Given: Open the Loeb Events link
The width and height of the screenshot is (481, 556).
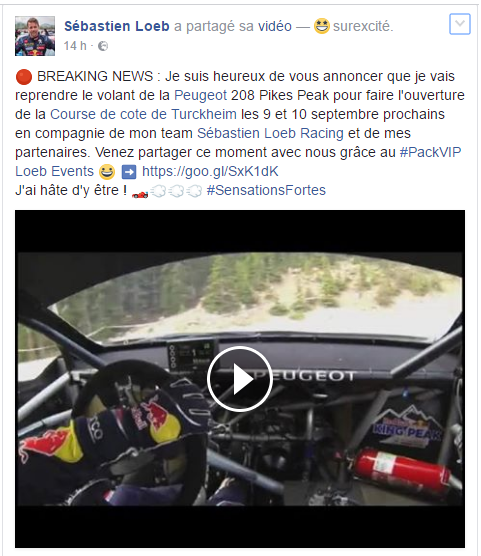Looking at the screenshot, I should (54, 171).
